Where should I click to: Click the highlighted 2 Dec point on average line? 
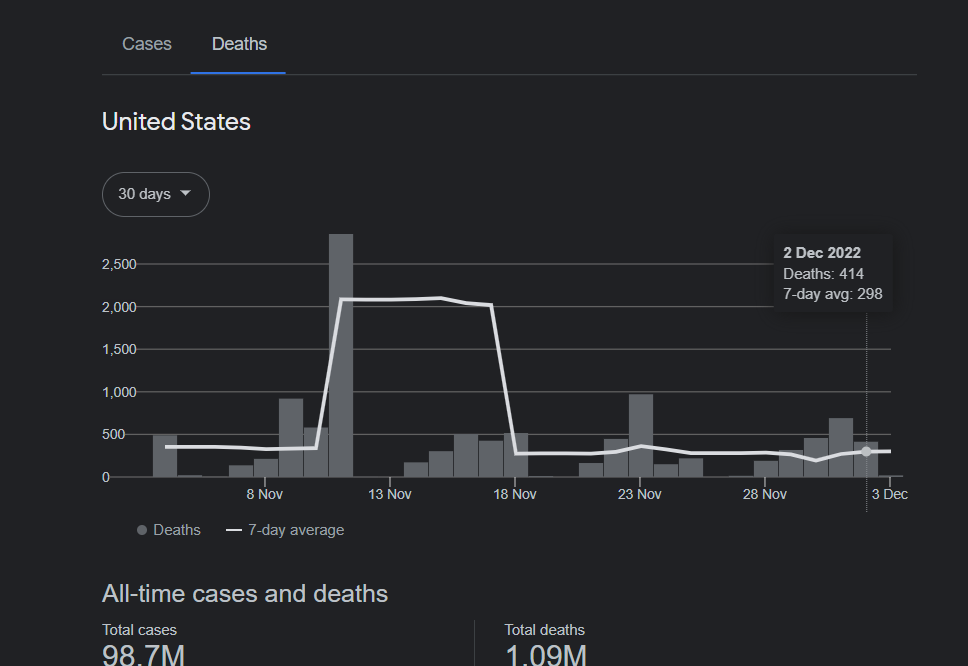pyautogui.click(x=866, y=451)
